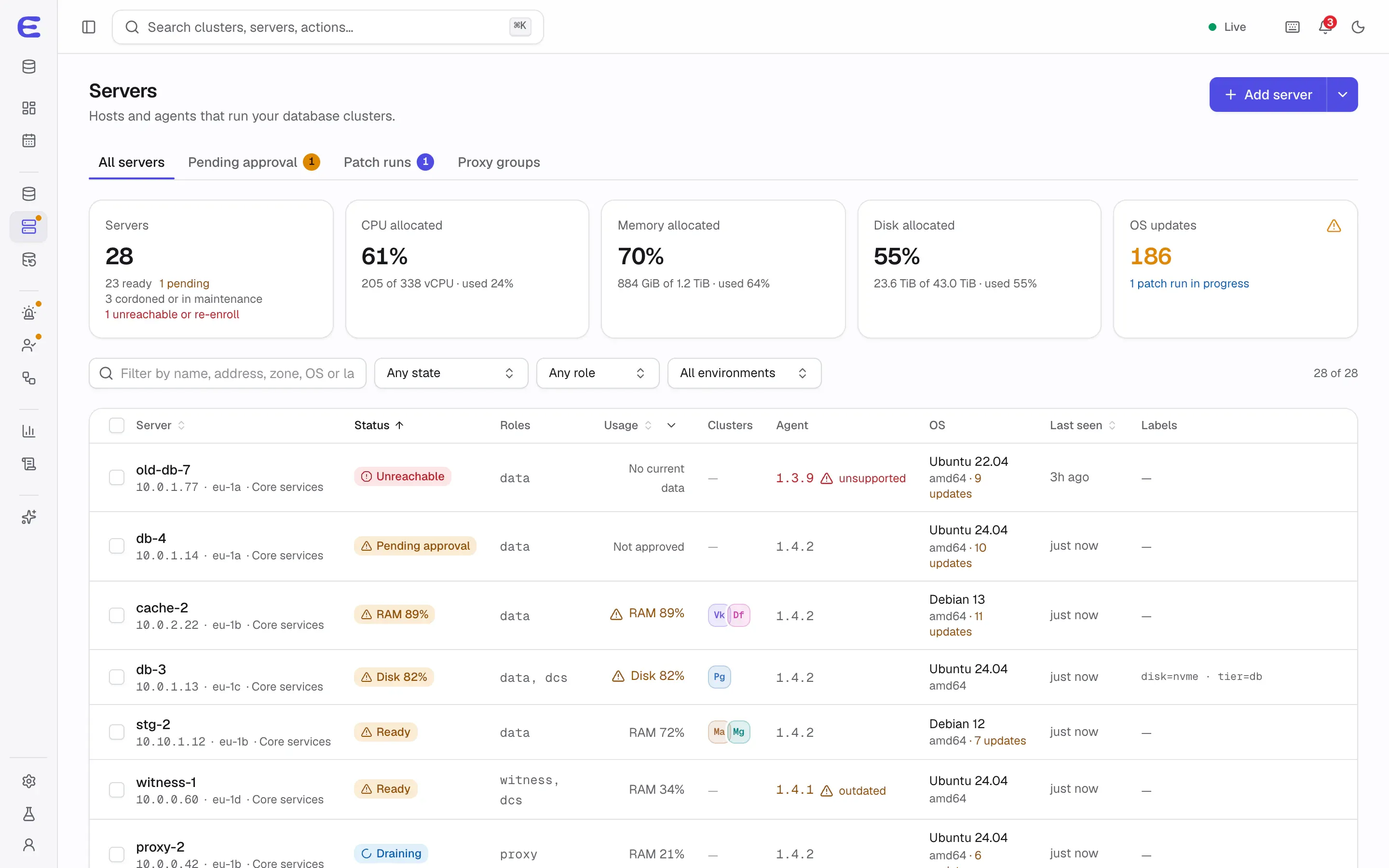
Task: Select the cache-2 row checkbox
Action: [117, 615]
